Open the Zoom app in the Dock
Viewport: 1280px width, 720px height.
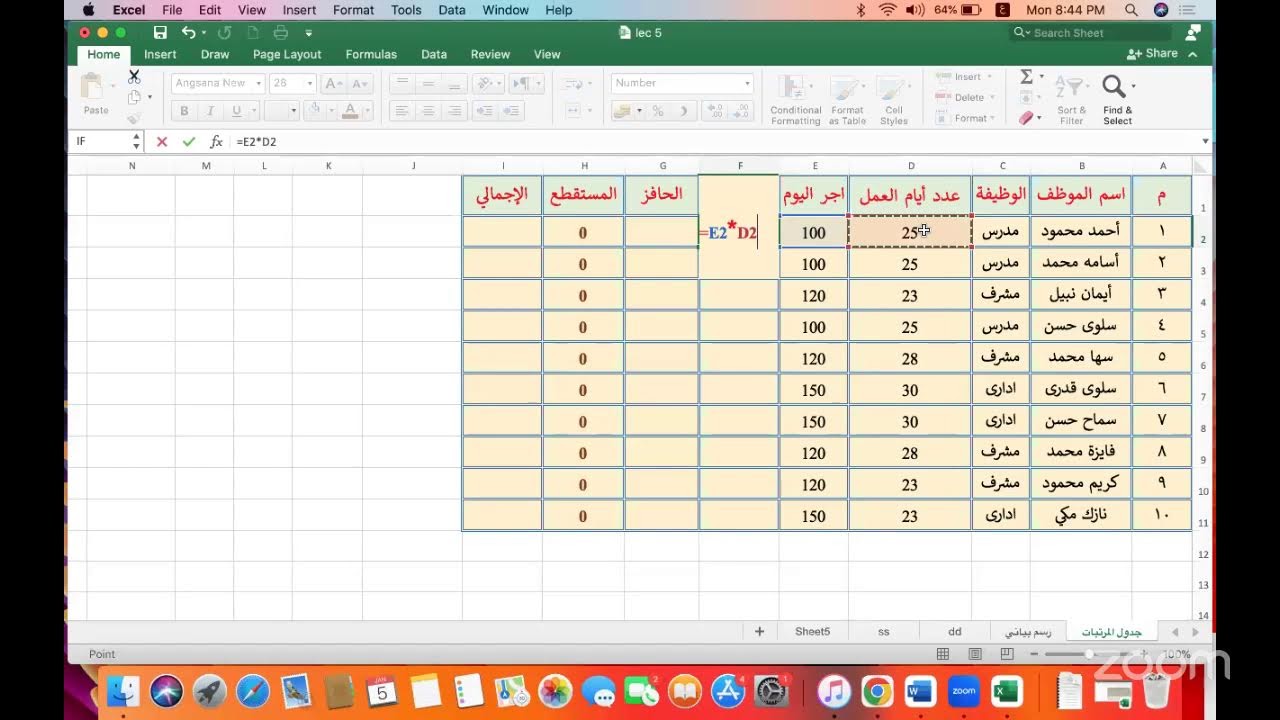coord(963,691)
